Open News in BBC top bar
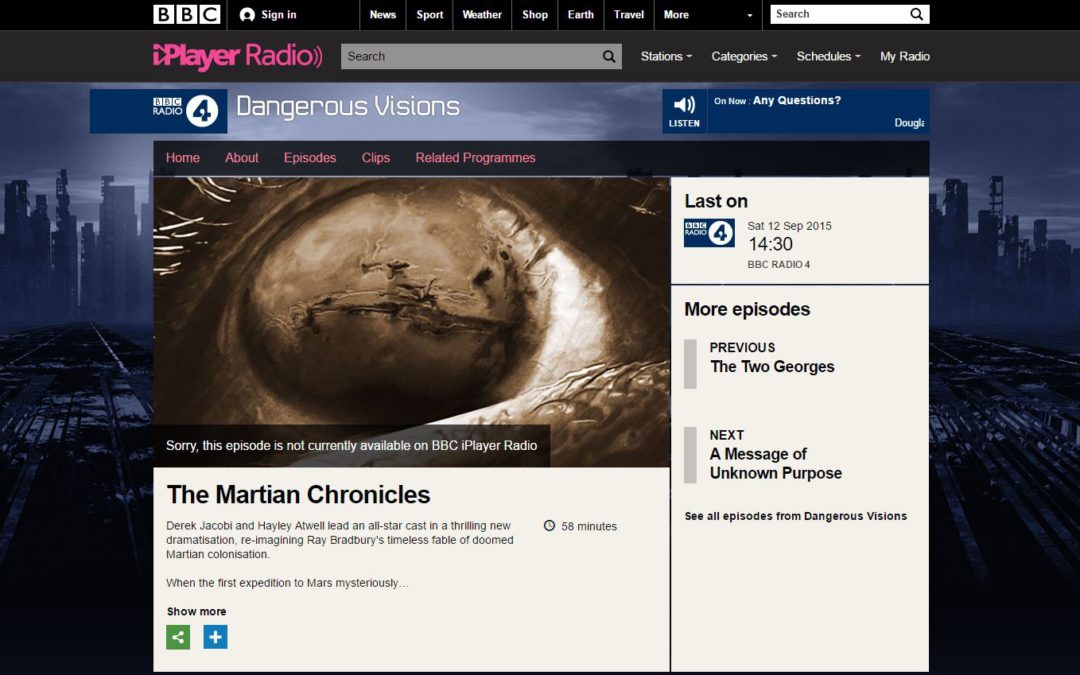Viewport: 1080px width, 675px height. tap(383, 14)
